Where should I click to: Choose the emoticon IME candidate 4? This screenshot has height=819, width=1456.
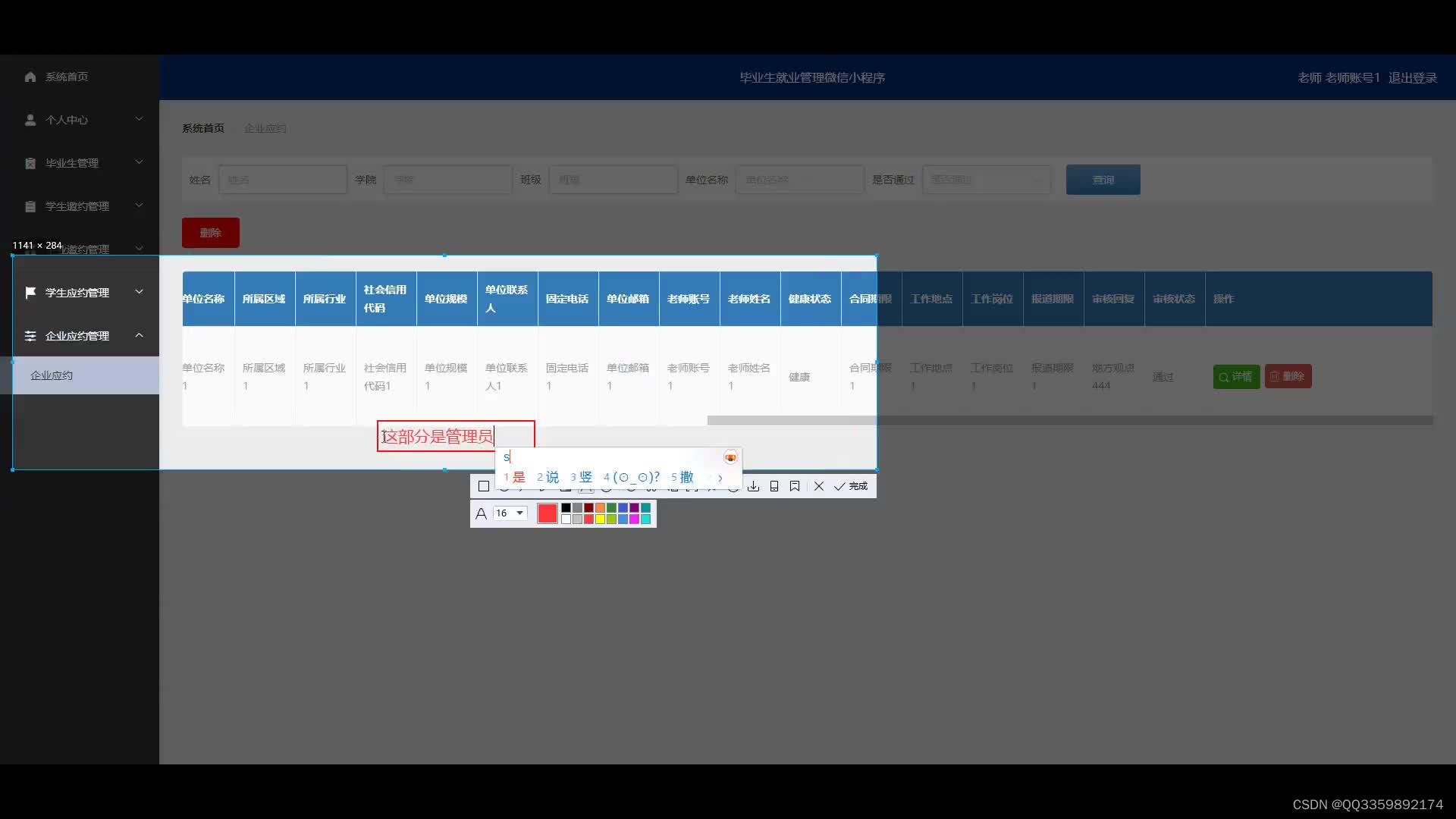(632, 477)
